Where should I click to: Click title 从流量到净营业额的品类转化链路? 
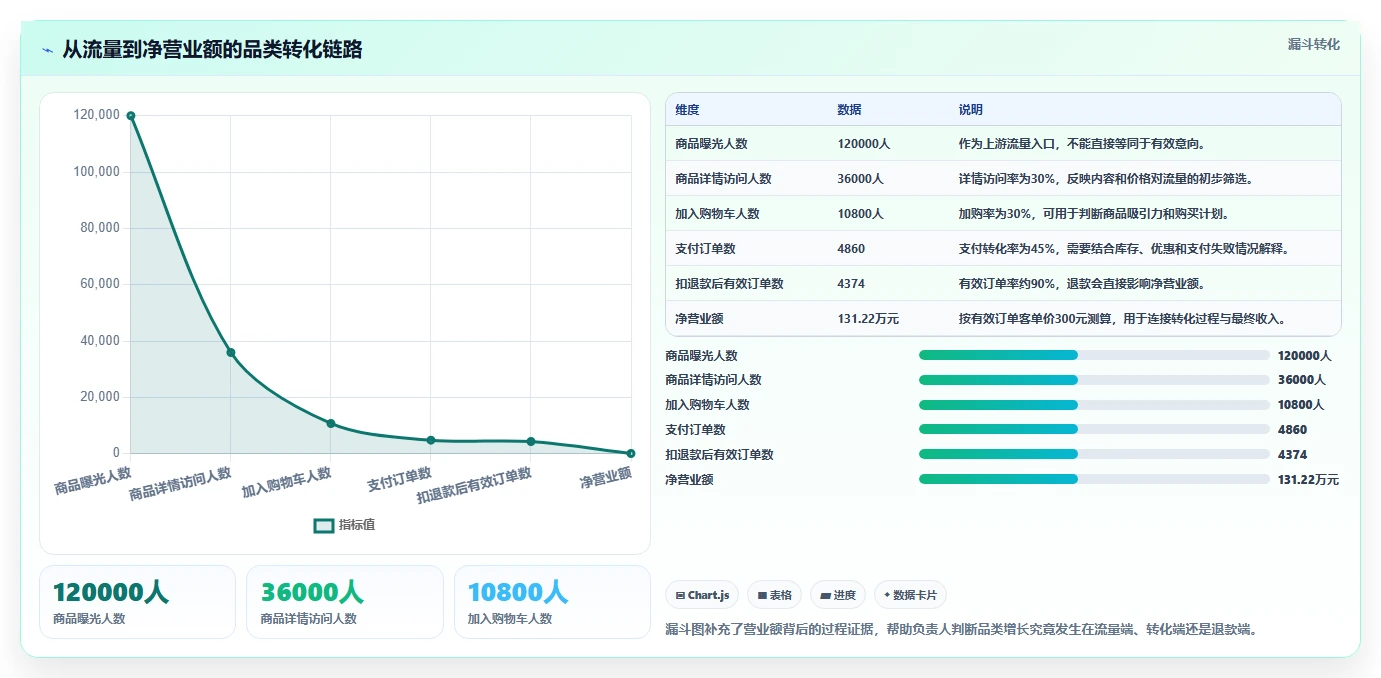point(212,50)
